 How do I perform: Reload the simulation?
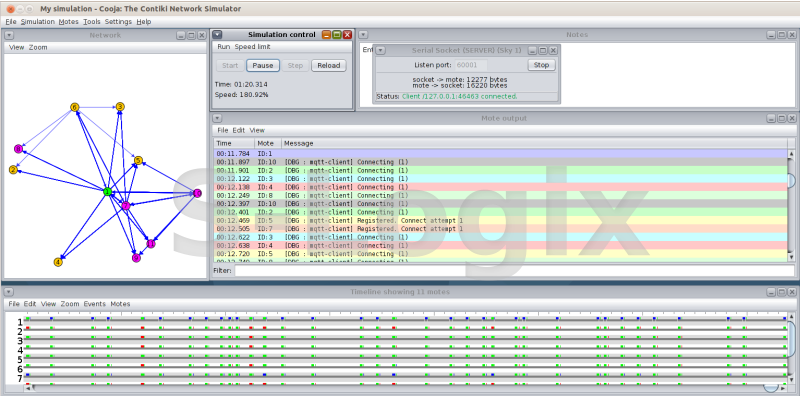[329, 66]
